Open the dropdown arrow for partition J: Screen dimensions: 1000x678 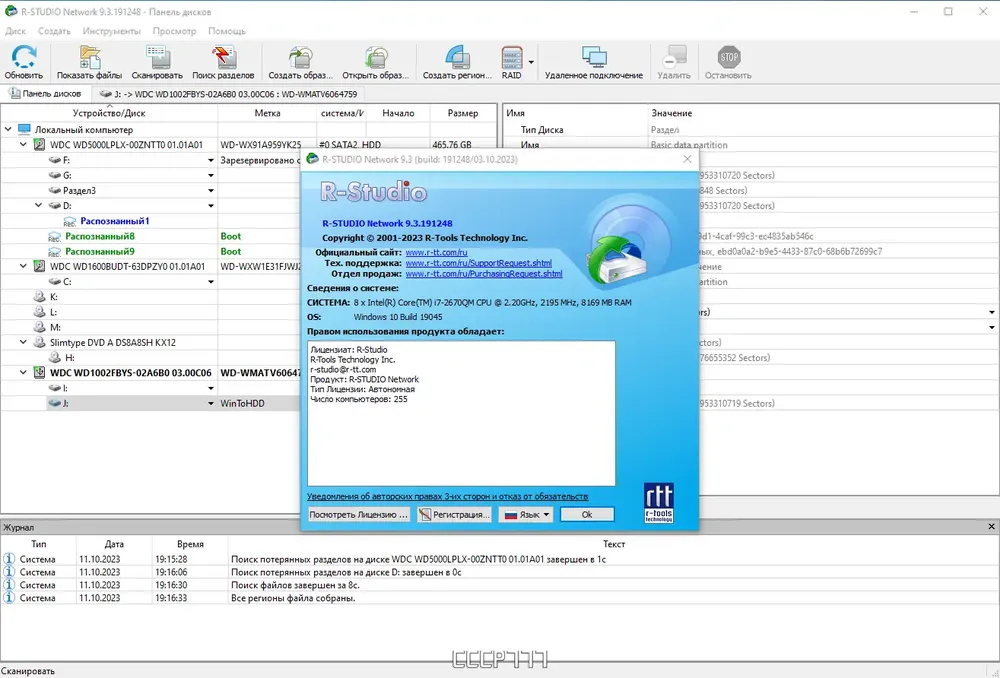tap(210, 404)
